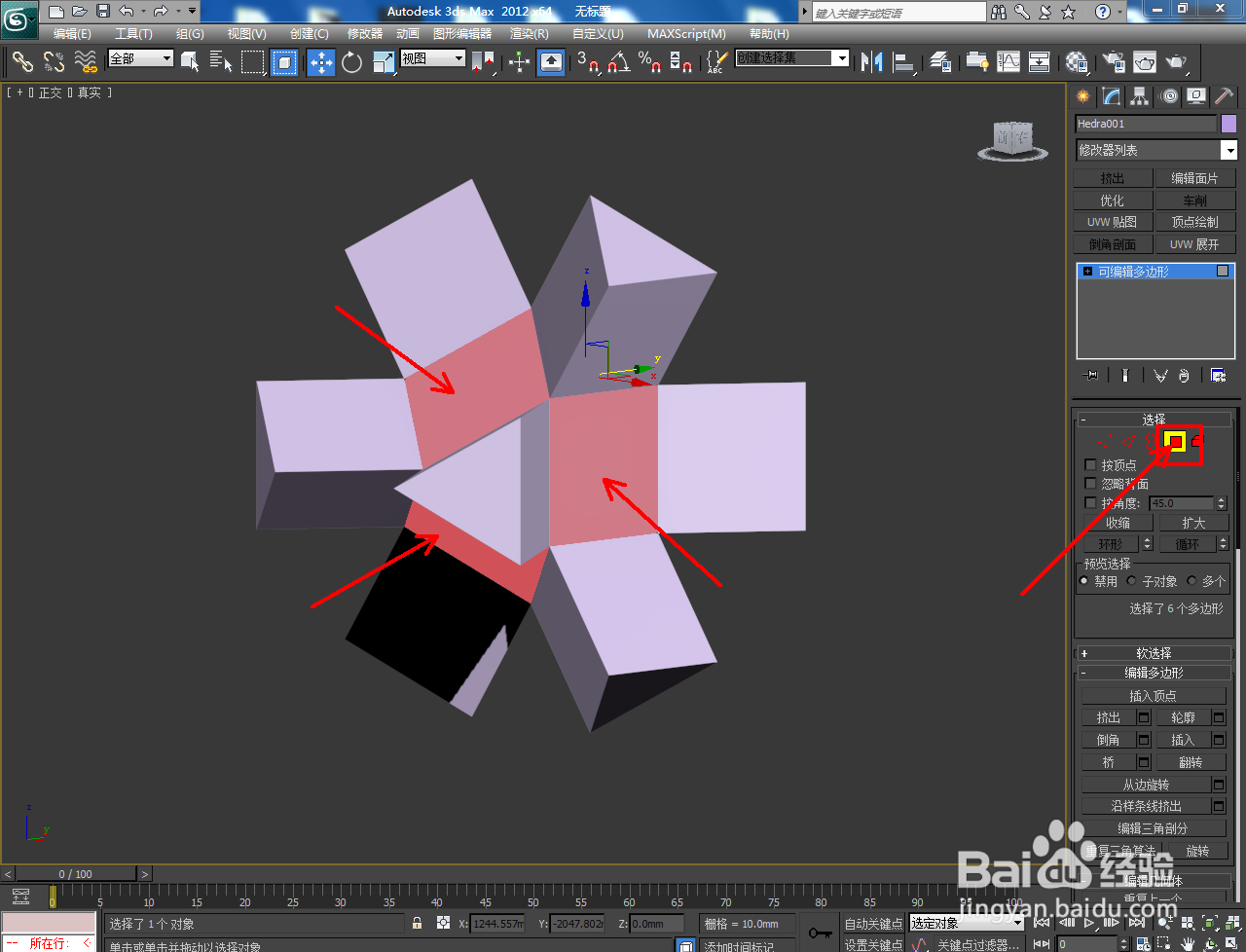This screenshot has width=1246, height=952.
Task: Toggle the 3D Snaps button
Action: click(x=588, y=62)
